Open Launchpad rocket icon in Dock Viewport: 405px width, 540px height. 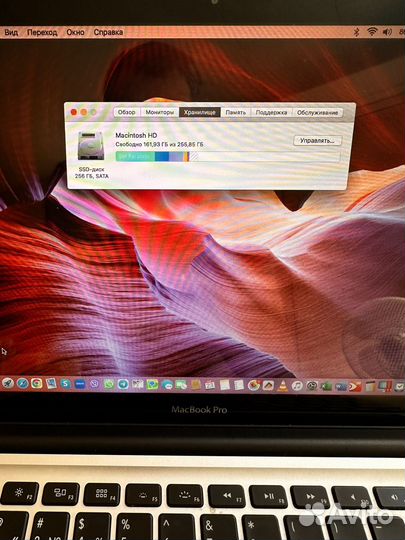8,384
